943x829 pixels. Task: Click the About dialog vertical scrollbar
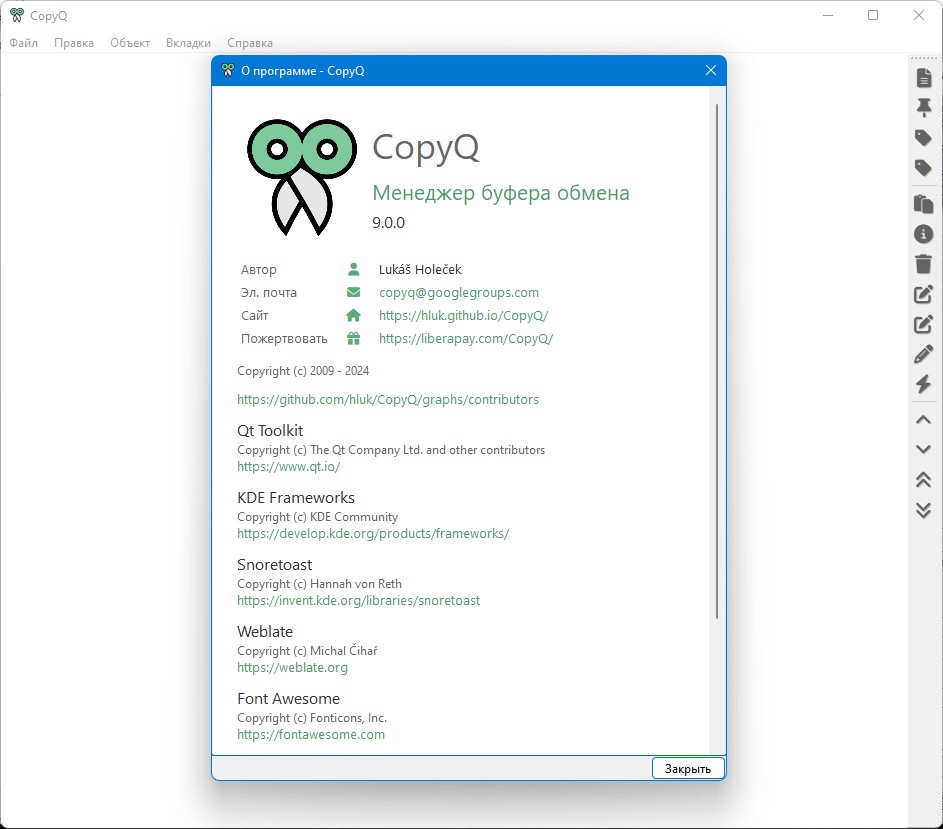pos(717,360)
